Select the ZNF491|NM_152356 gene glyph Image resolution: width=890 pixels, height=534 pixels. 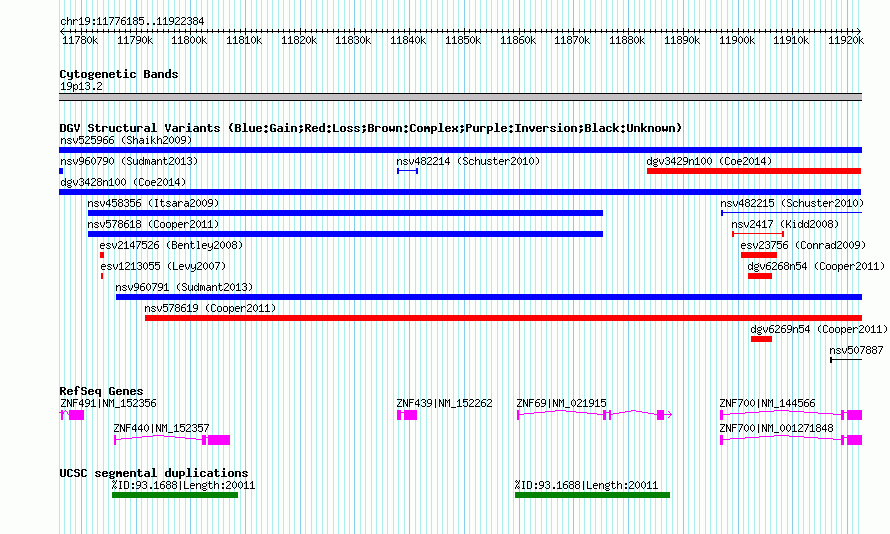[x=72, y=415]
